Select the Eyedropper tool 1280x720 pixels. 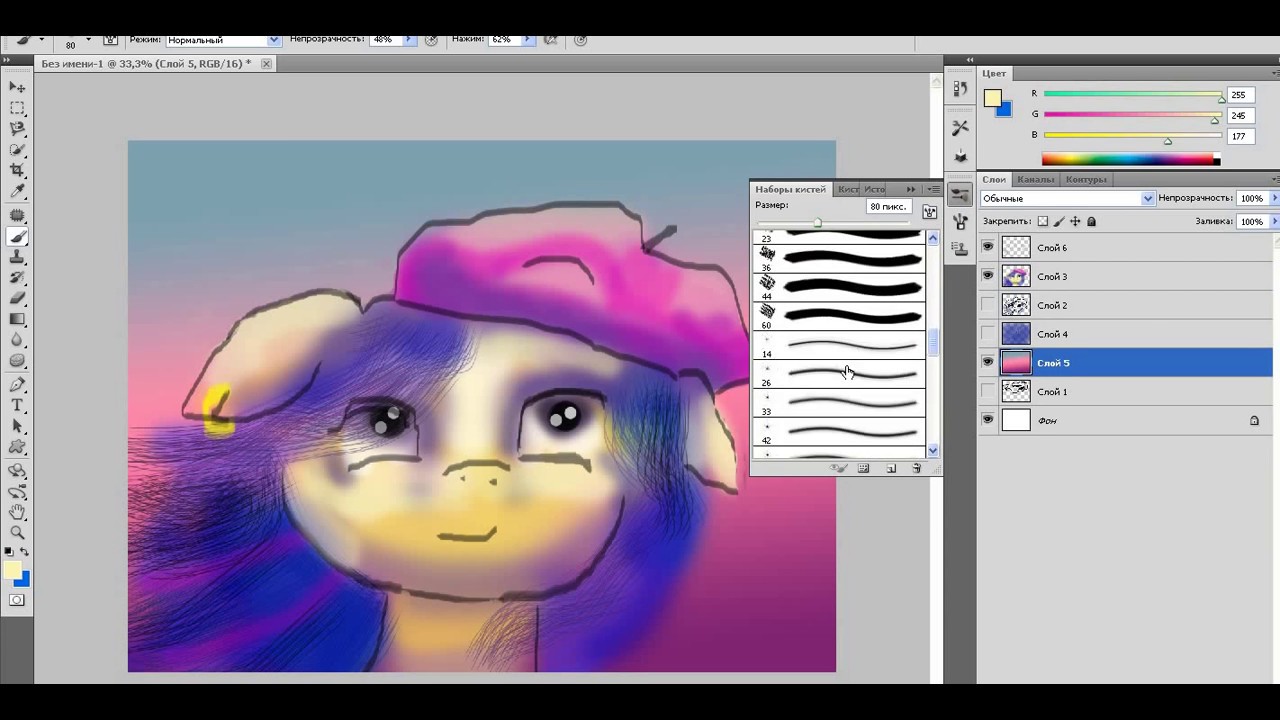coord(17,192)
